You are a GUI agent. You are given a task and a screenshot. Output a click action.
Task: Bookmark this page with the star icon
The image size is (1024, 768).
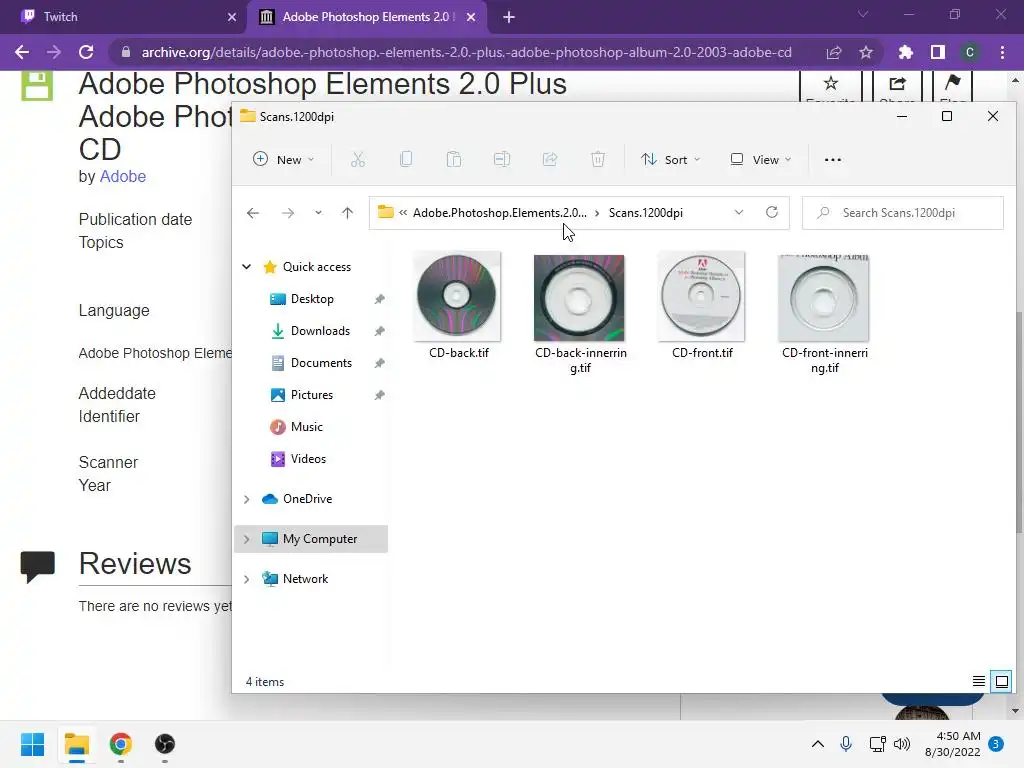(866, 52)
